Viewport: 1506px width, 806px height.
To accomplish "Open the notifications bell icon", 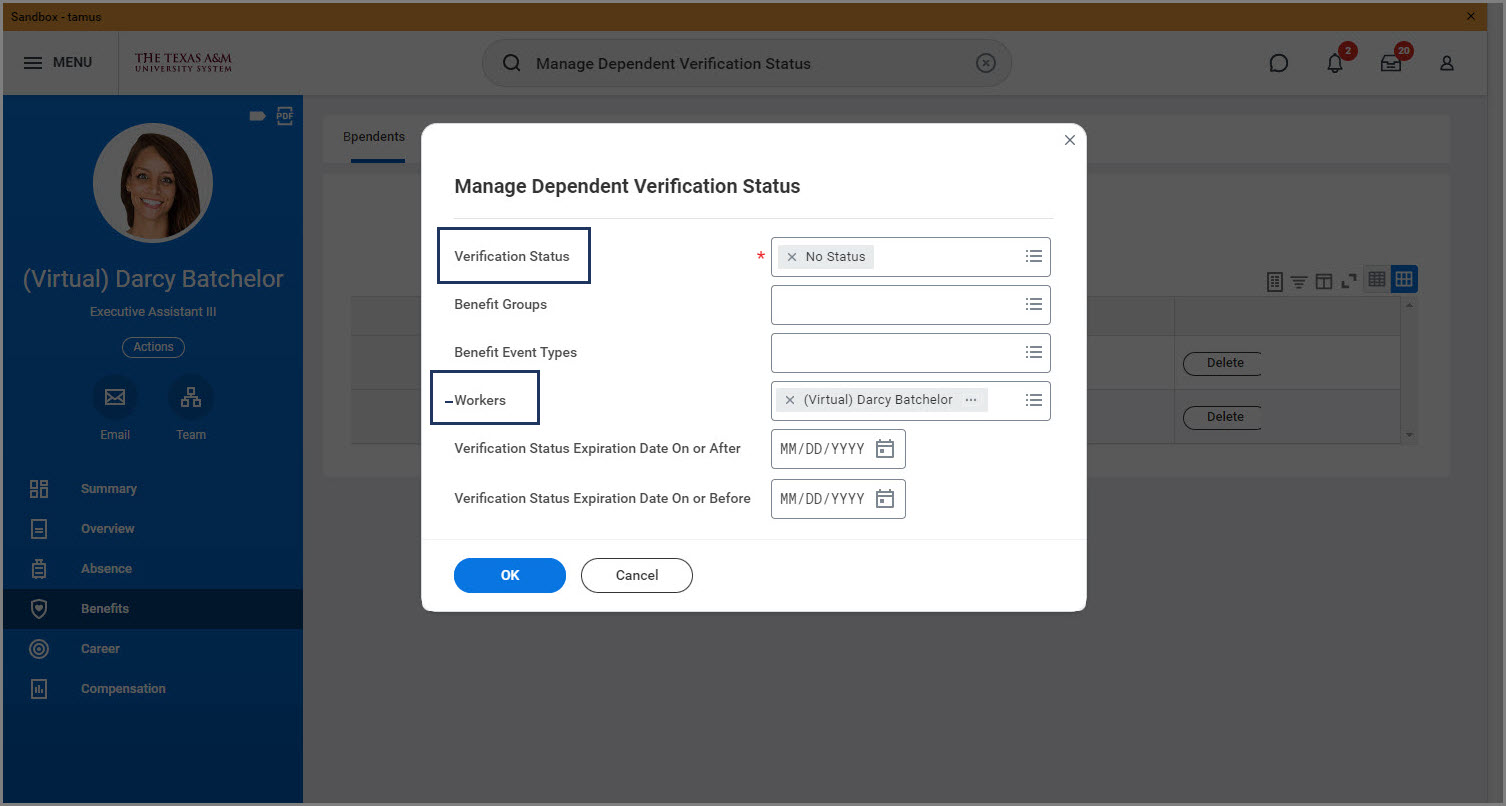I will pyautogui.click(x=1335, y=63).
